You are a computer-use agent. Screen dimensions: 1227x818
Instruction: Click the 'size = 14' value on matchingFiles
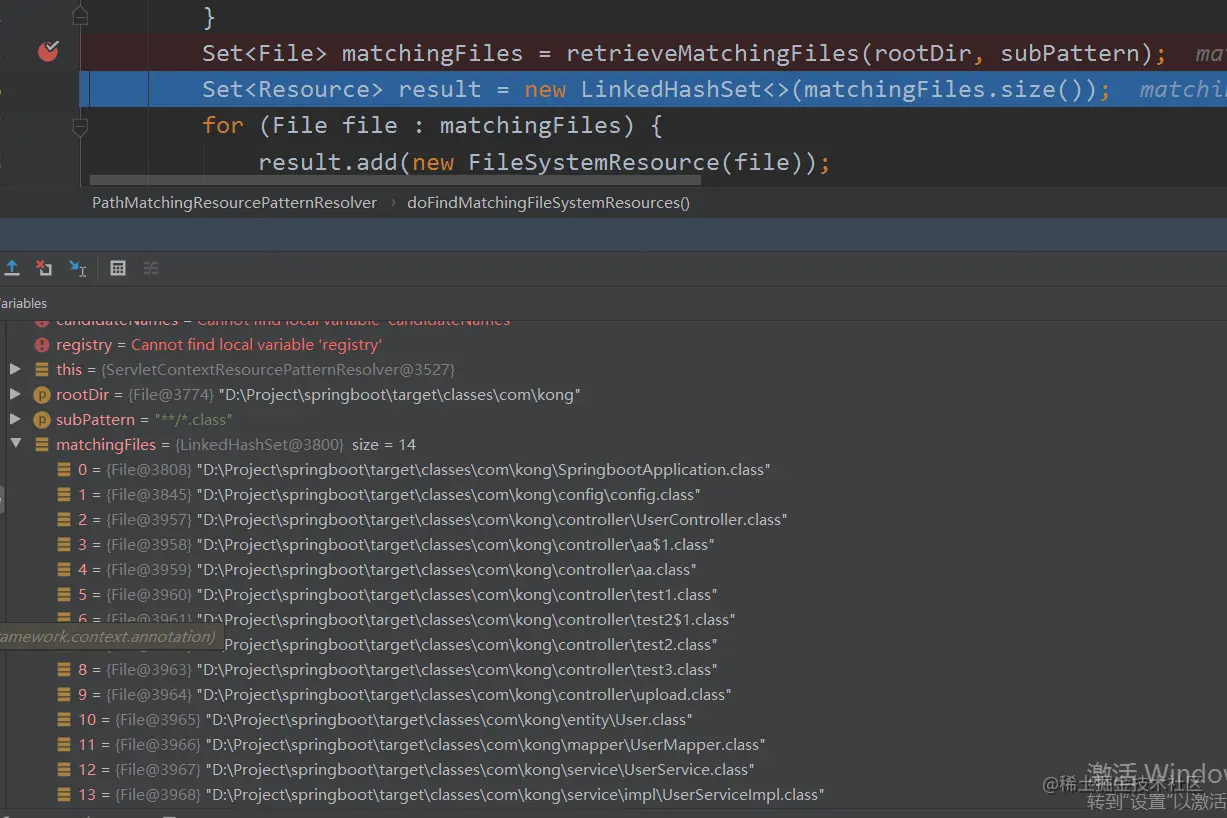point(384,445)
